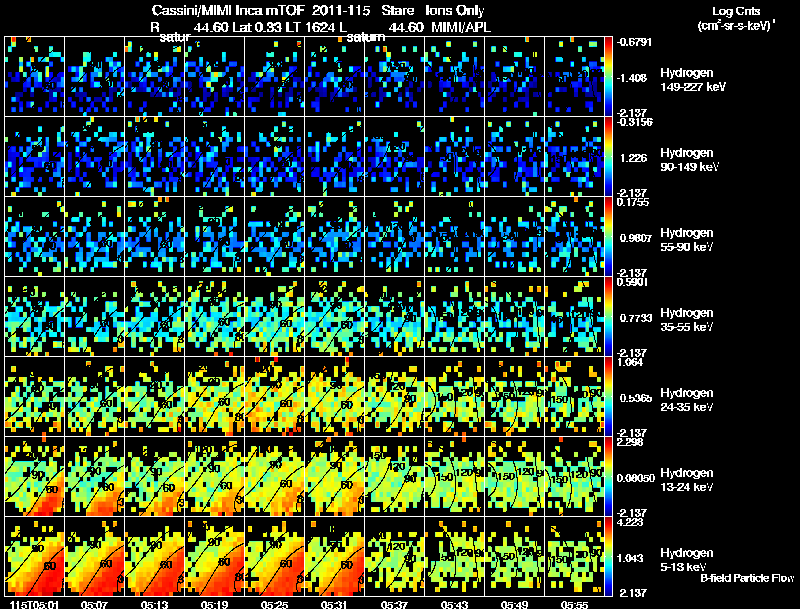800x609 pixels.
Task: Select the 5-13 keV image panel at 05:31
Action: click(x=335, y=556)
